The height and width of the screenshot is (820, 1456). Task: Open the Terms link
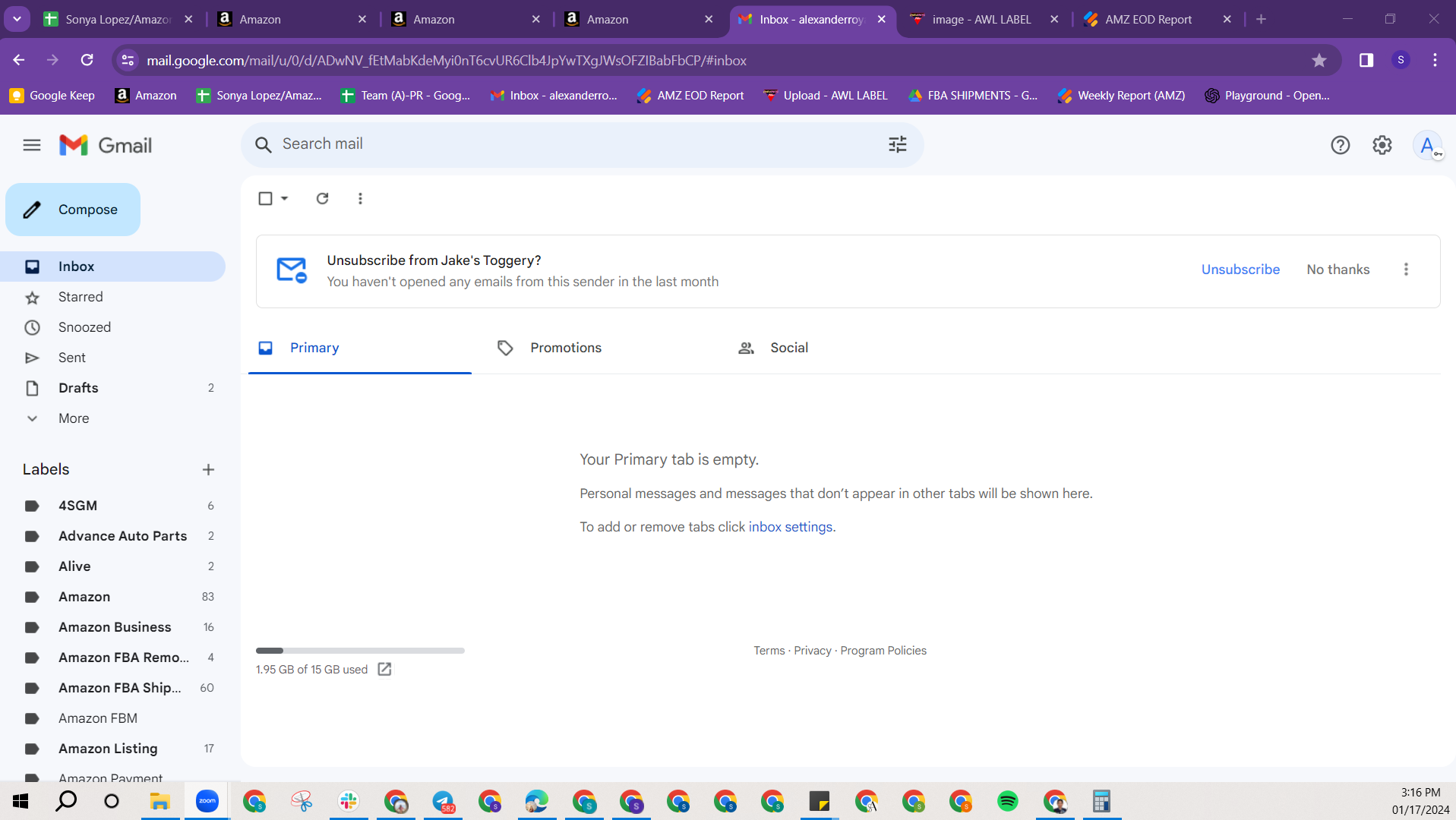coord(769,651)
